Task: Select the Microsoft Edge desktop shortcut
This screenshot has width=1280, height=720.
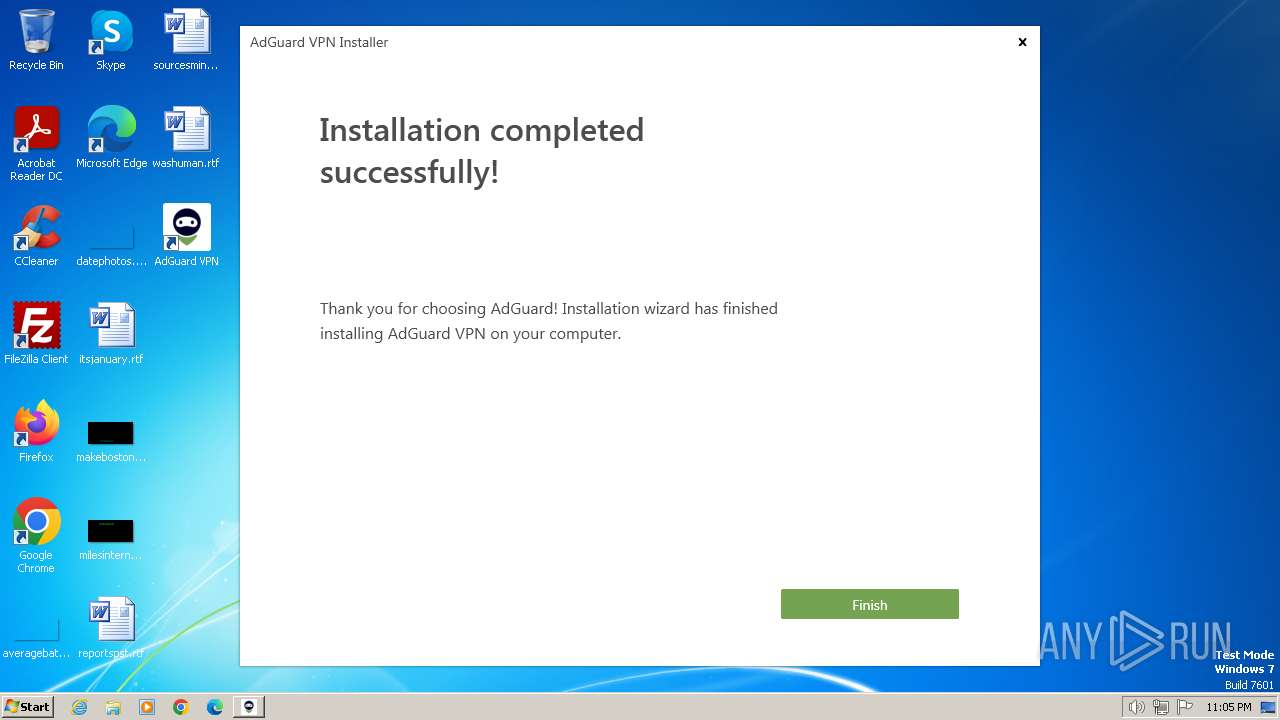Action: pyautogui.click(x=111, y=138)
